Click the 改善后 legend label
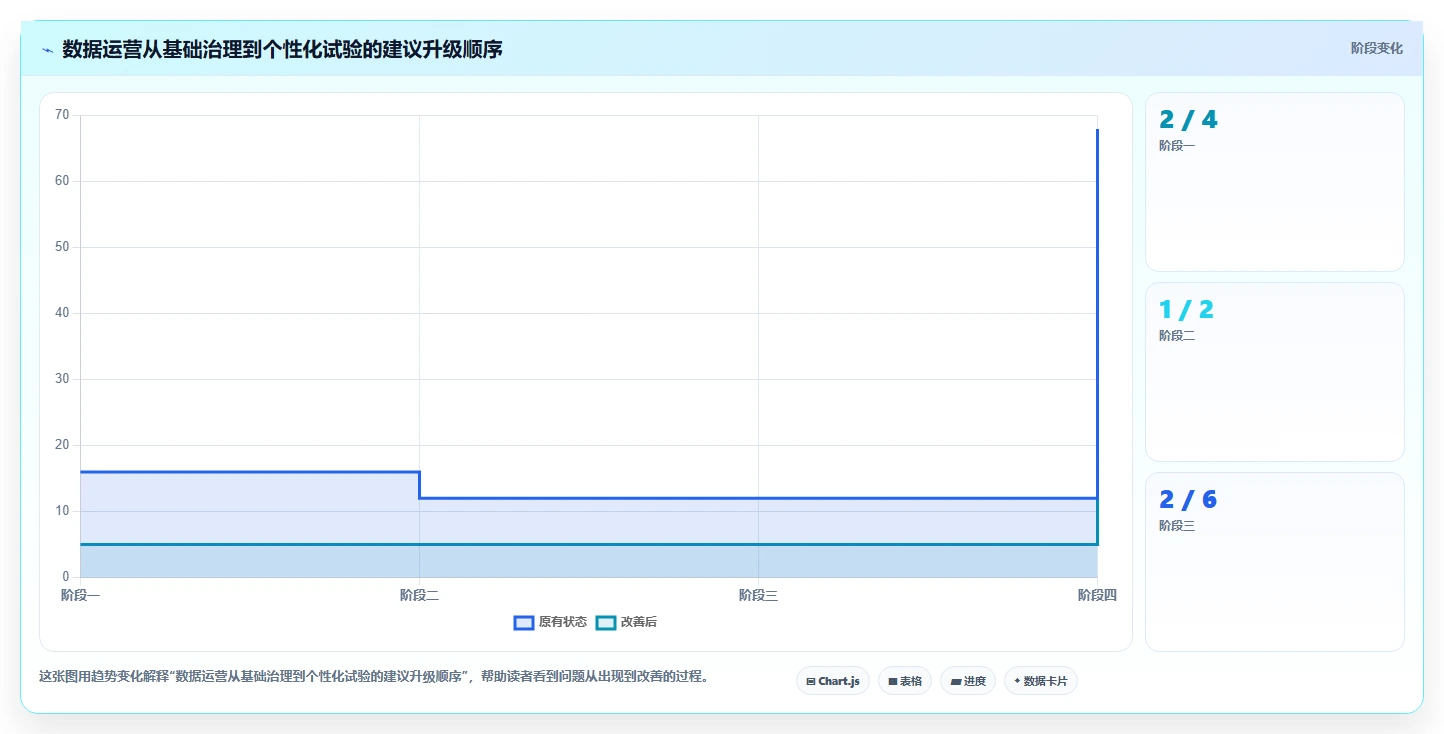Image resolution: width=1444 pixels, height=734 pixels. coord(639,622)
